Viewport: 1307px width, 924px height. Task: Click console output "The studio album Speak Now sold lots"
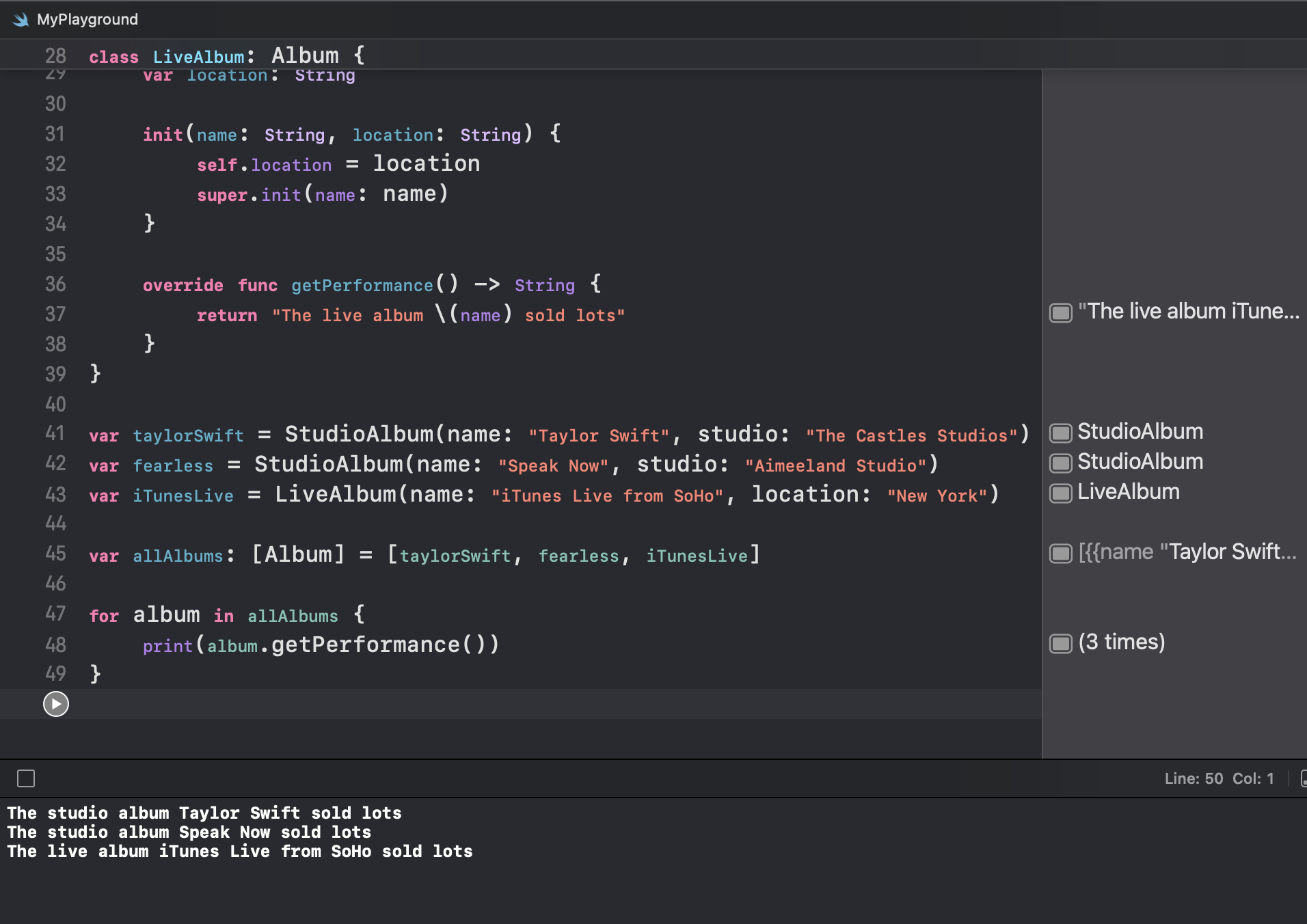pyautogui.click(x=189, y=832)
